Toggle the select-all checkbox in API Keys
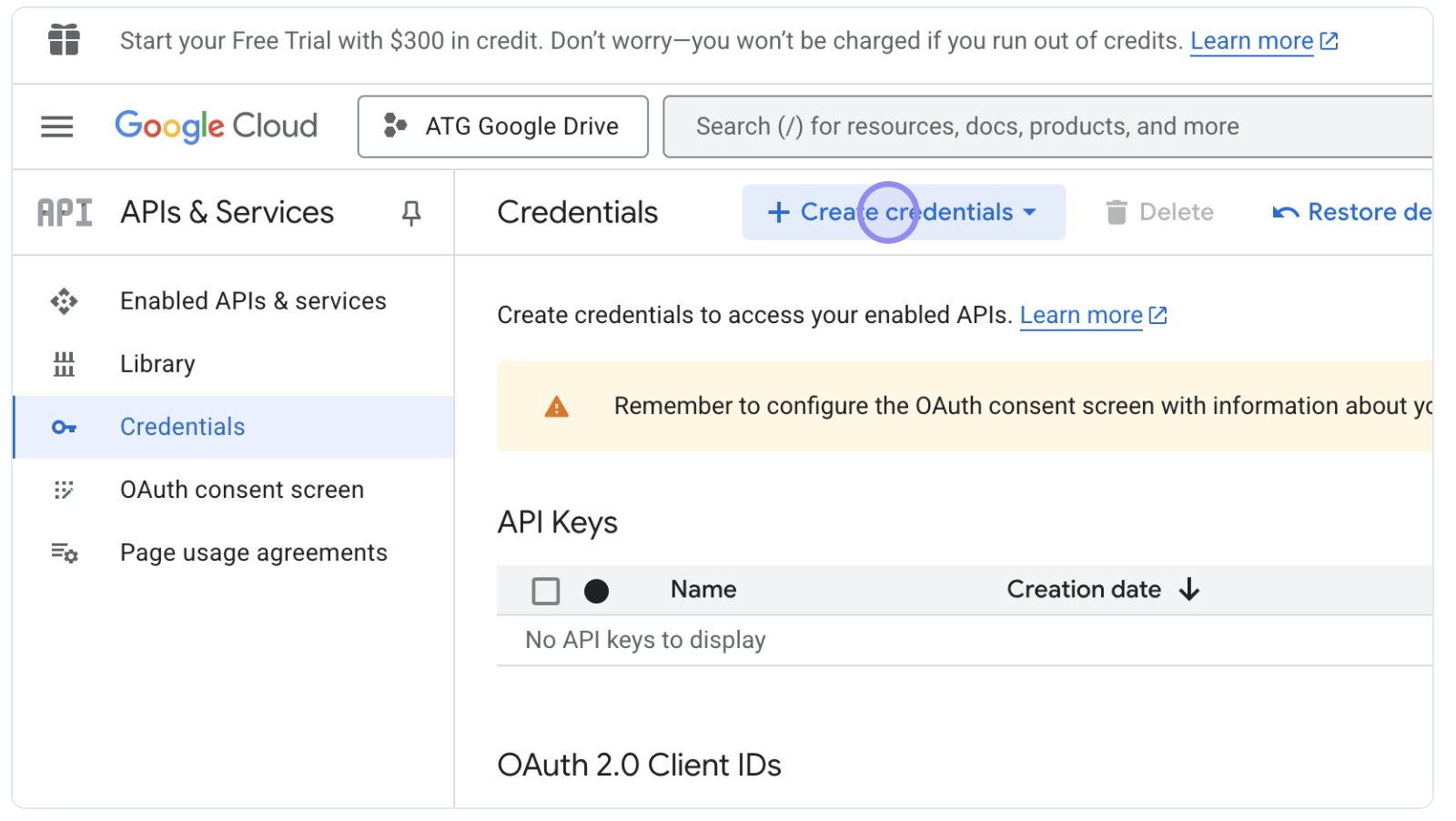This screenshot has height=821, width=1456. (546, 591)
